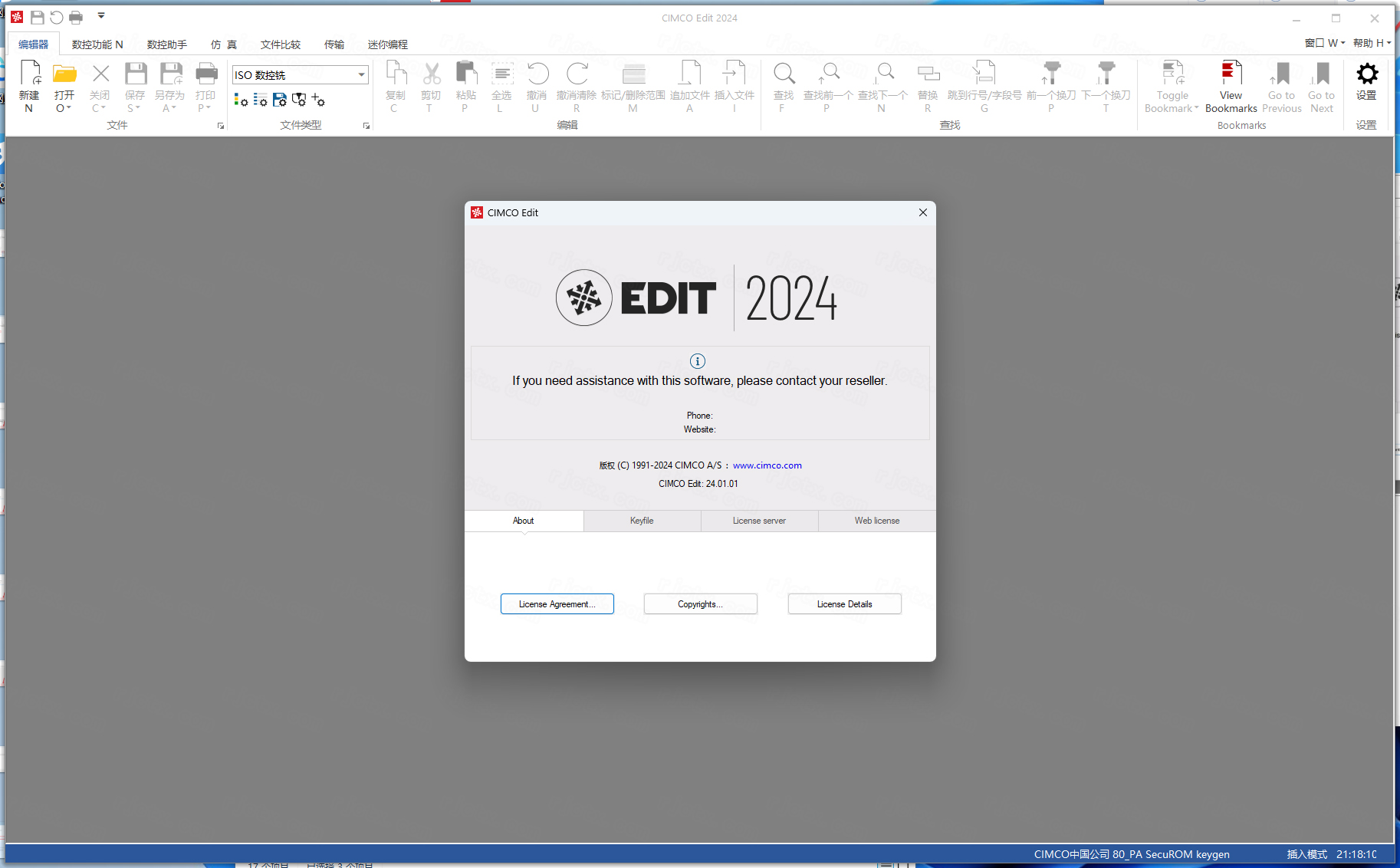Select the 数控助手 ribbon tab
1400x868 pixels.
pos(167,44)
